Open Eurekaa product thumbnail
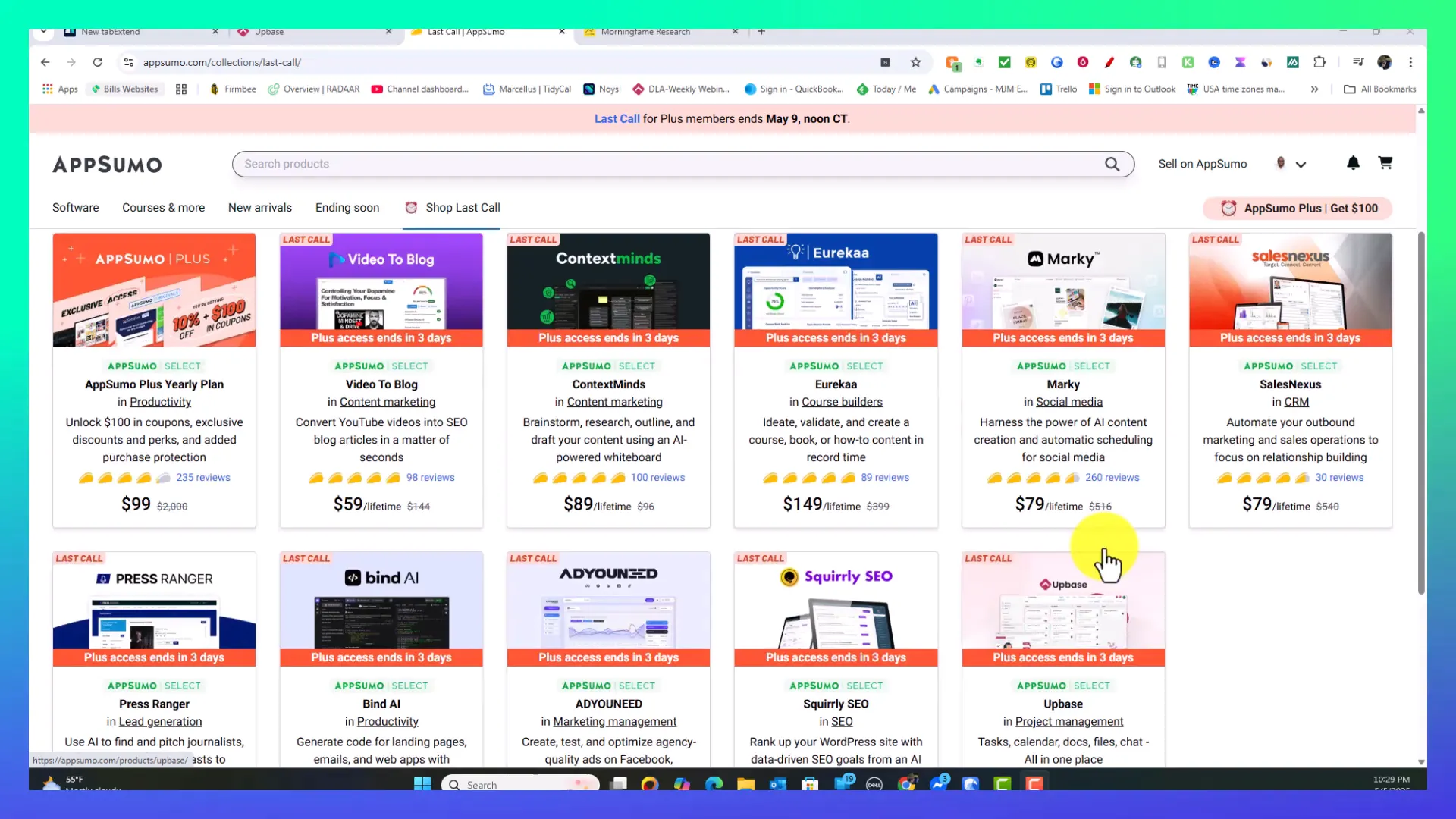The image size is (1456, 819). pos(836,290)
